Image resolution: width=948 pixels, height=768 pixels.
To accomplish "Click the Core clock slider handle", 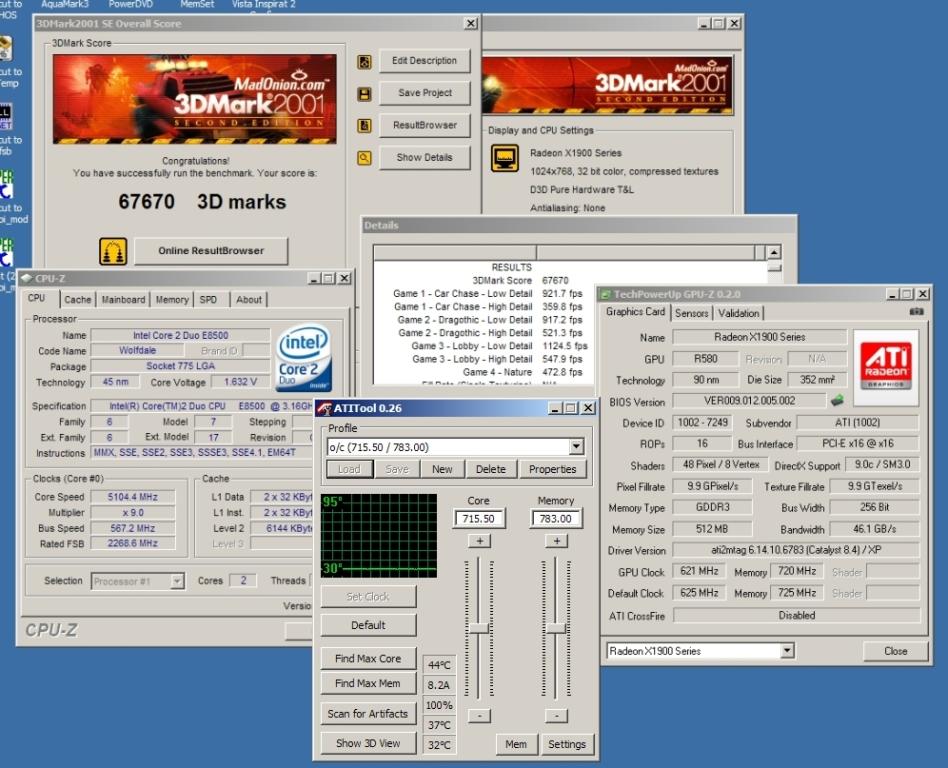I will pos(479,628).
